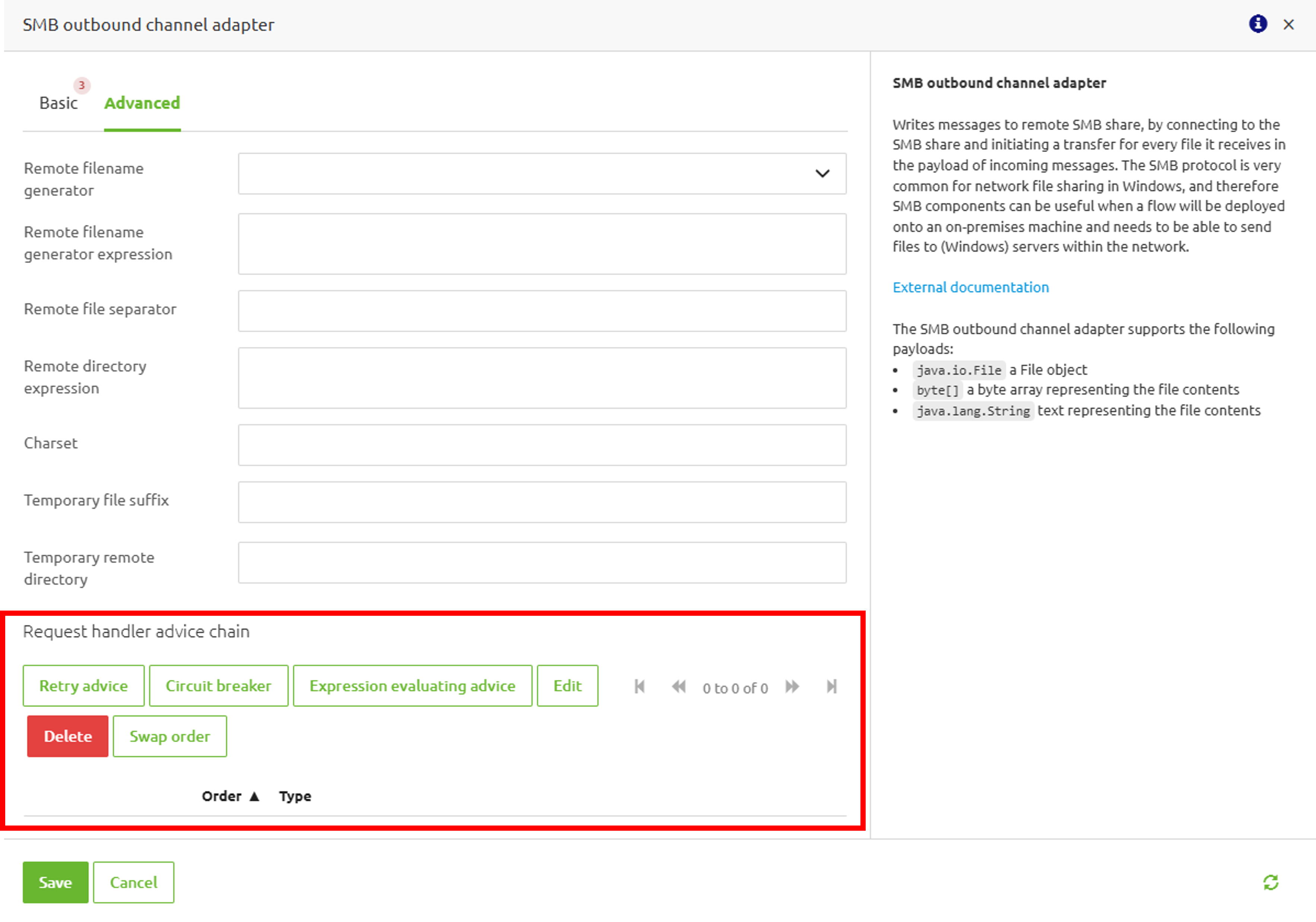Click the Edit button in advice chain
1316x922 pixels.
(x=567, y=685)
